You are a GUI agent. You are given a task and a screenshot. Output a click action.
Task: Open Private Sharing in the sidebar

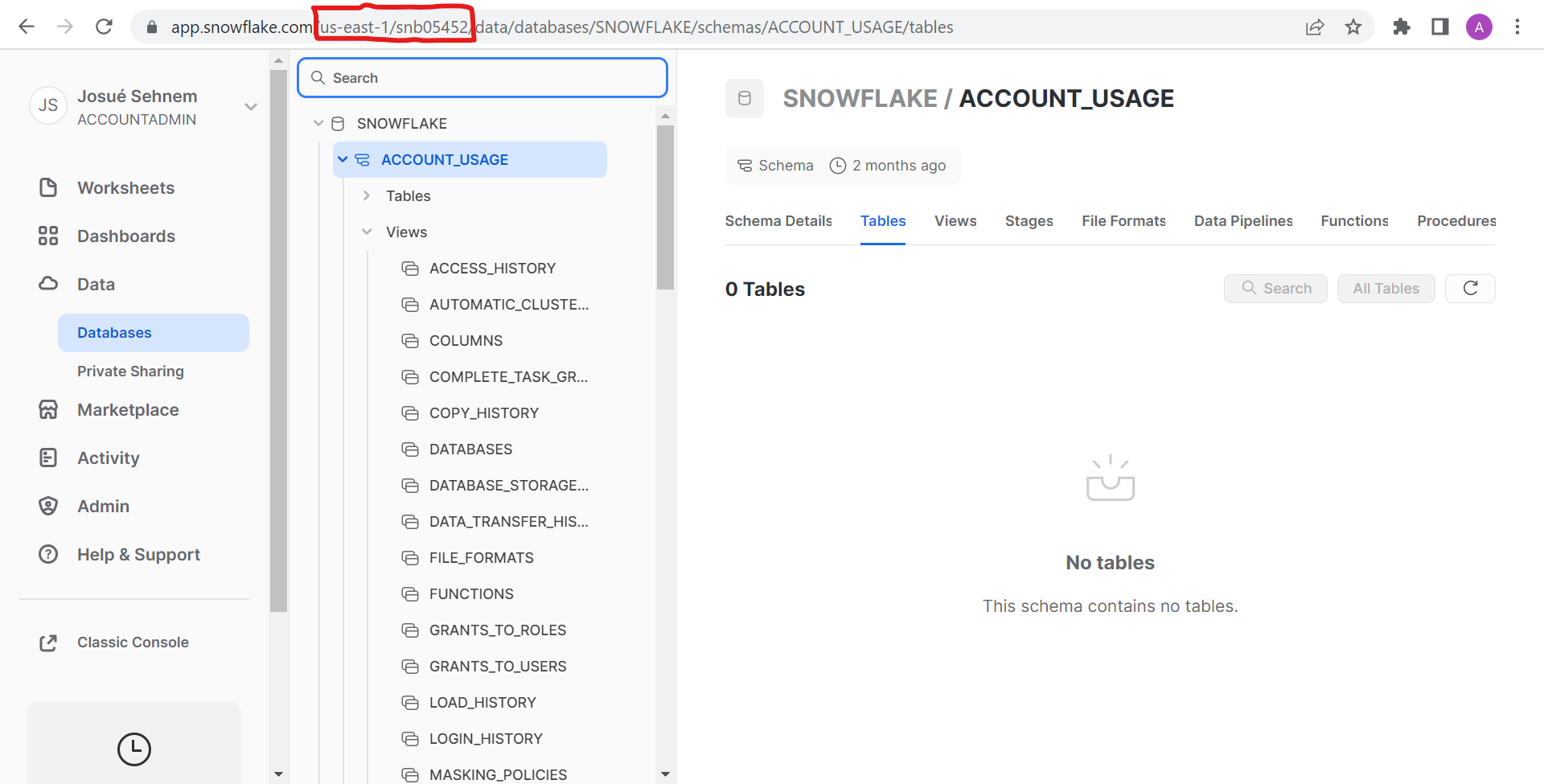[130, 371]
